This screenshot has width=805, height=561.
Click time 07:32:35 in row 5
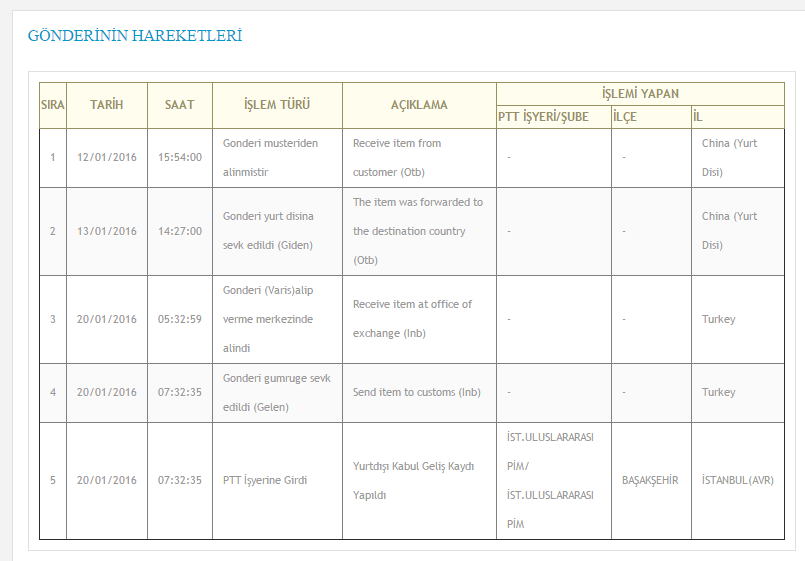(x=180, y=480)
